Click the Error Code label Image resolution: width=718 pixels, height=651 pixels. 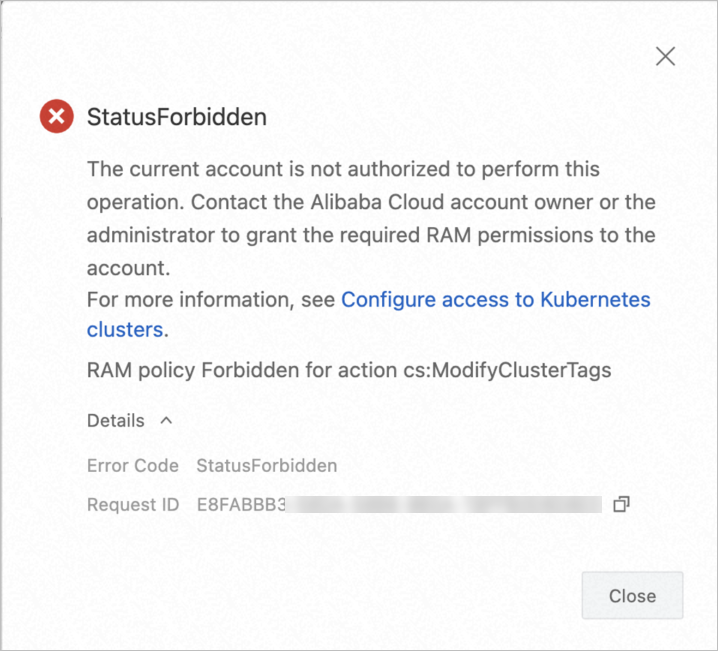click(x=133, y=465)
